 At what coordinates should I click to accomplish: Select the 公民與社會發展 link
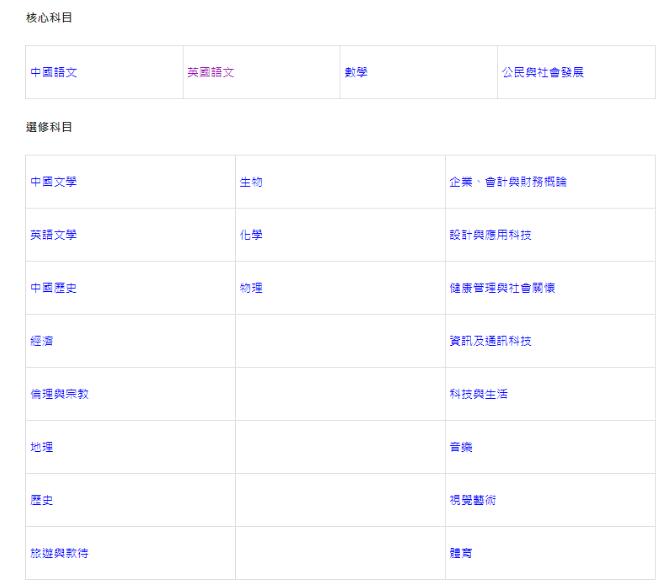[542, 72]
